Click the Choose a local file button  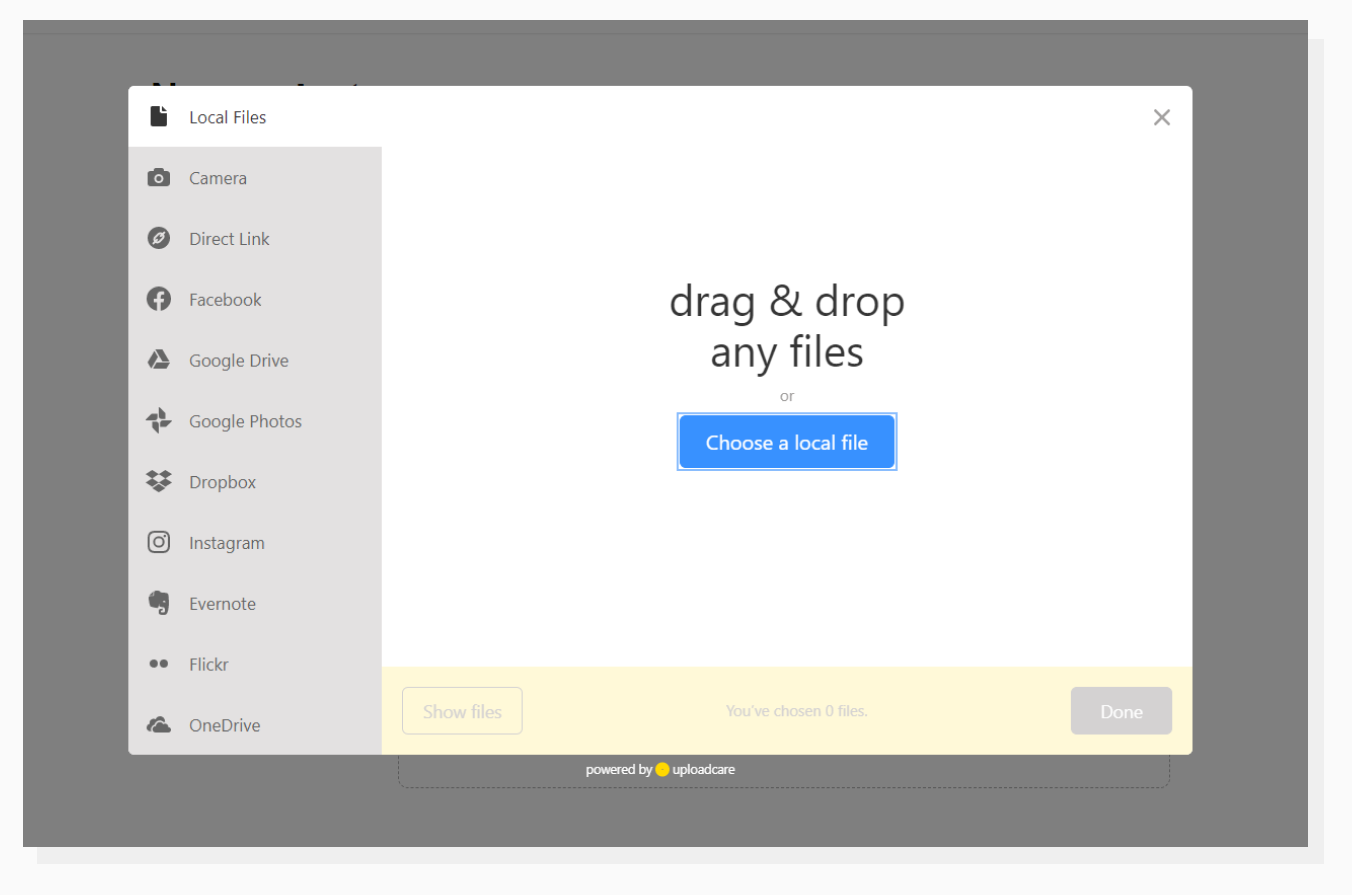tap(786, 441)
